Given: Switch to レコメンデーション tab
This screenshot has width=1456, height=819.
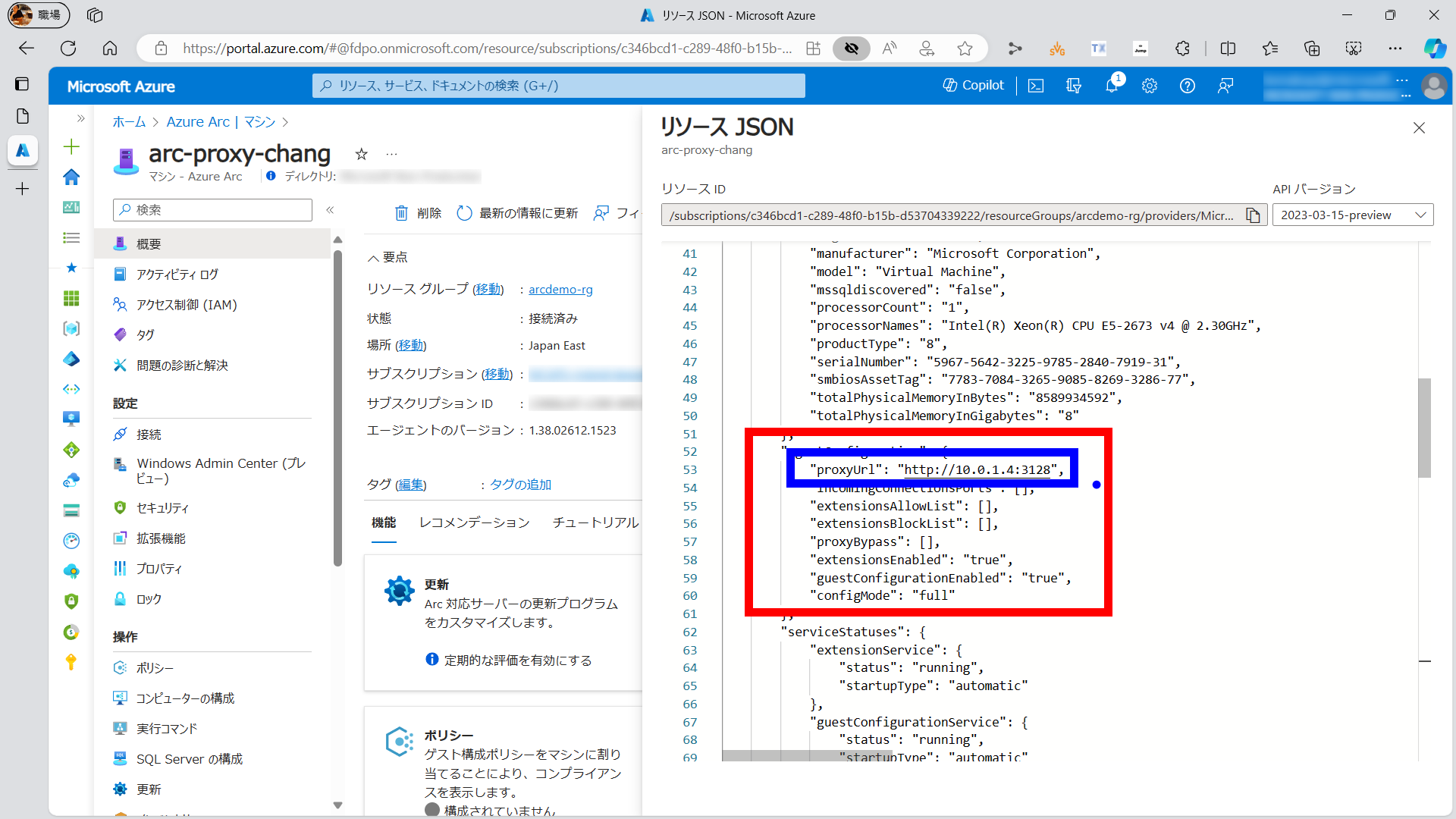Looking at the screenshot, I should point(475,522).
